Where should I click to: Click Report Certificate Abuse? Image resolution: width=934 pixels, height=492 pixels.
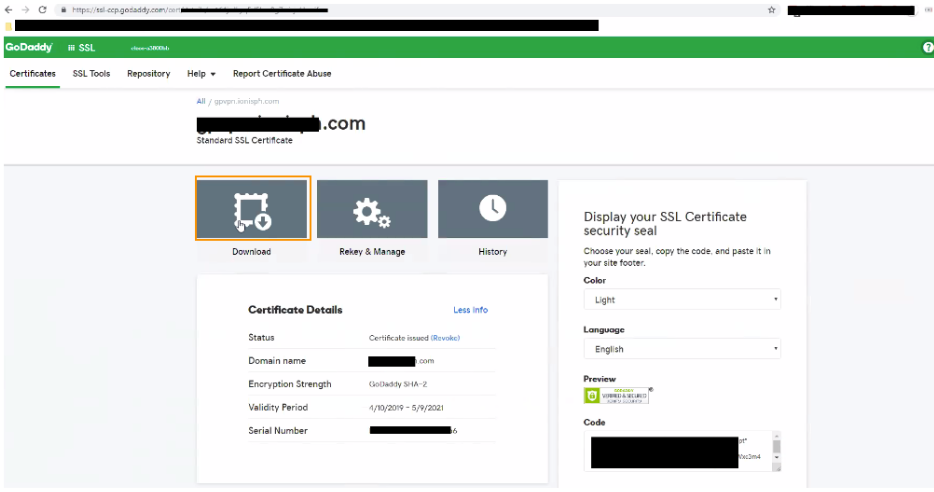[282, 74]
